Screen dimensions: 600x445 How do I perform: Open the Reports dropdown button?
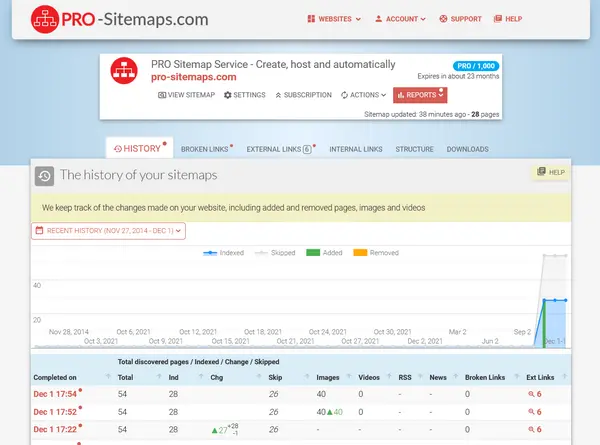pos(419,95)
